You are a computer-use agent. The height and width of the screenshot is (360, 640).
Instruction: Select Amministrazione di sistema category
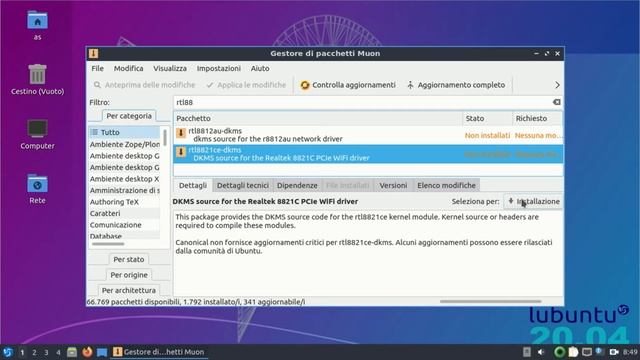click(124, 190)
